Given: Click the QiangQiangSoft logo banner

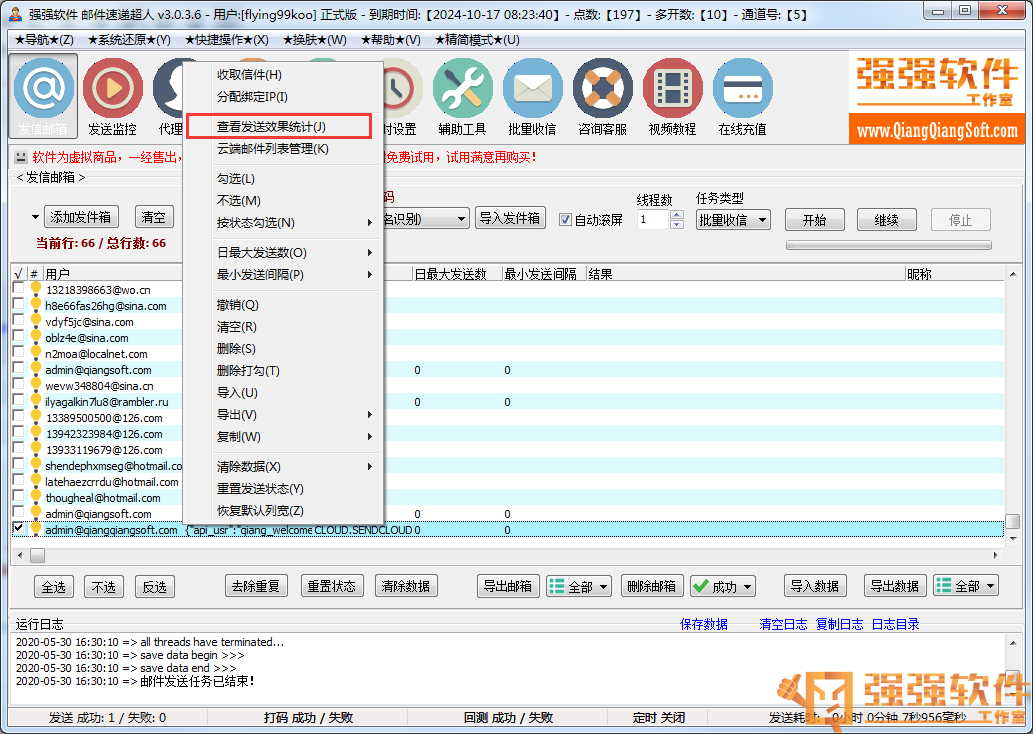Looking at the screenshot, I should 936,98.
